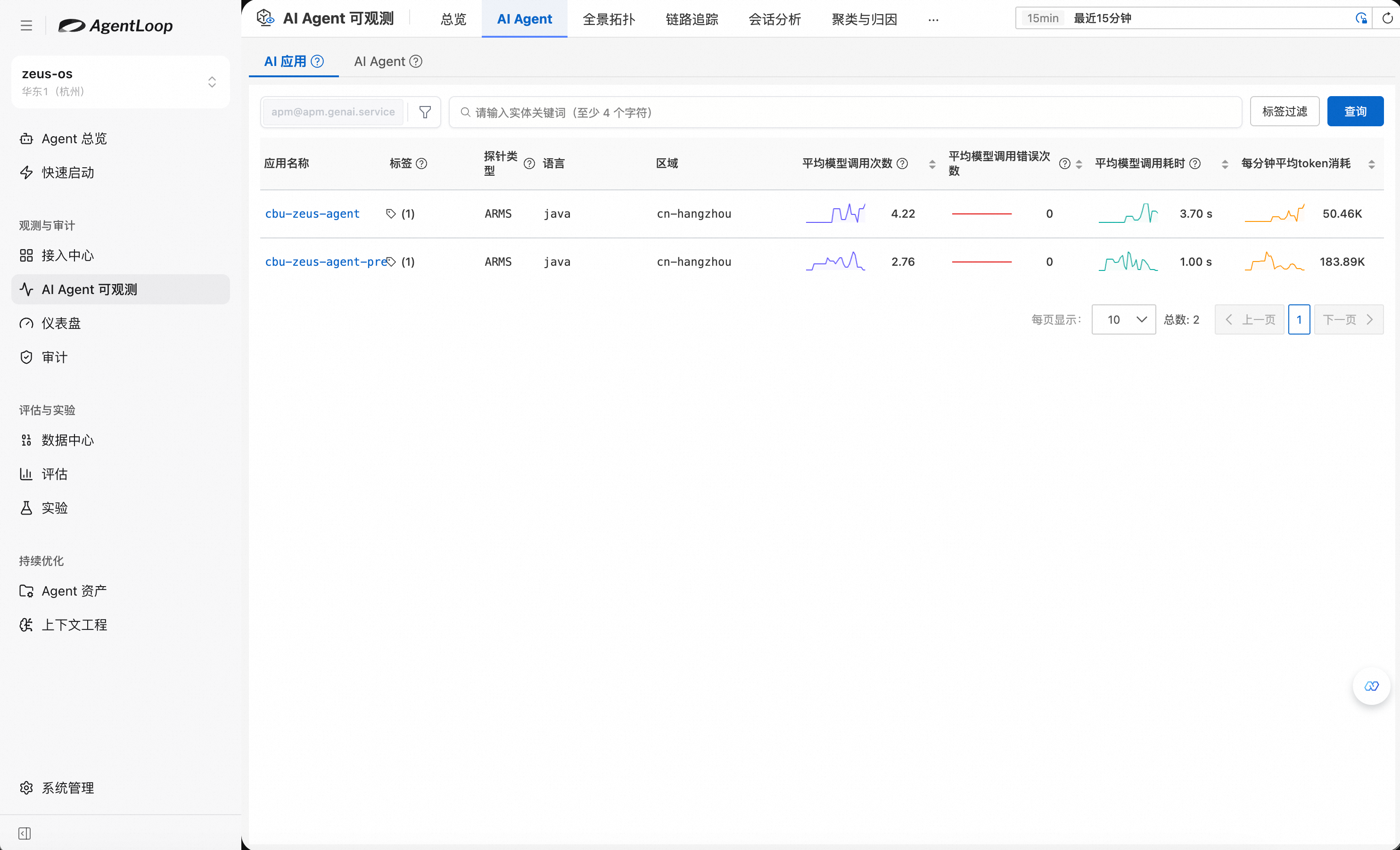Viewport: 1400px width, 850px height.
Task: Click the AgentLoop logo
Action: pyautogui.click(x=115, y=25)
